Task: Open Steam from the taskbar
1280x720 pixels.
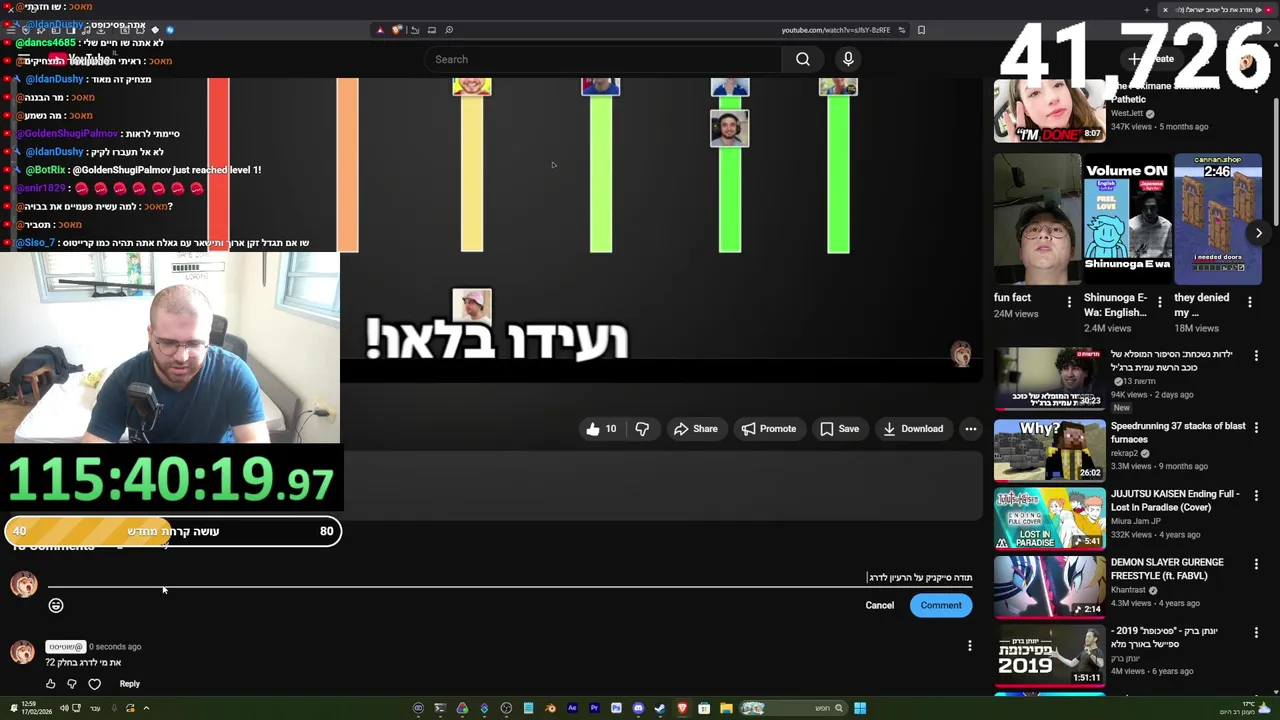Action: [x=660, y=708]
